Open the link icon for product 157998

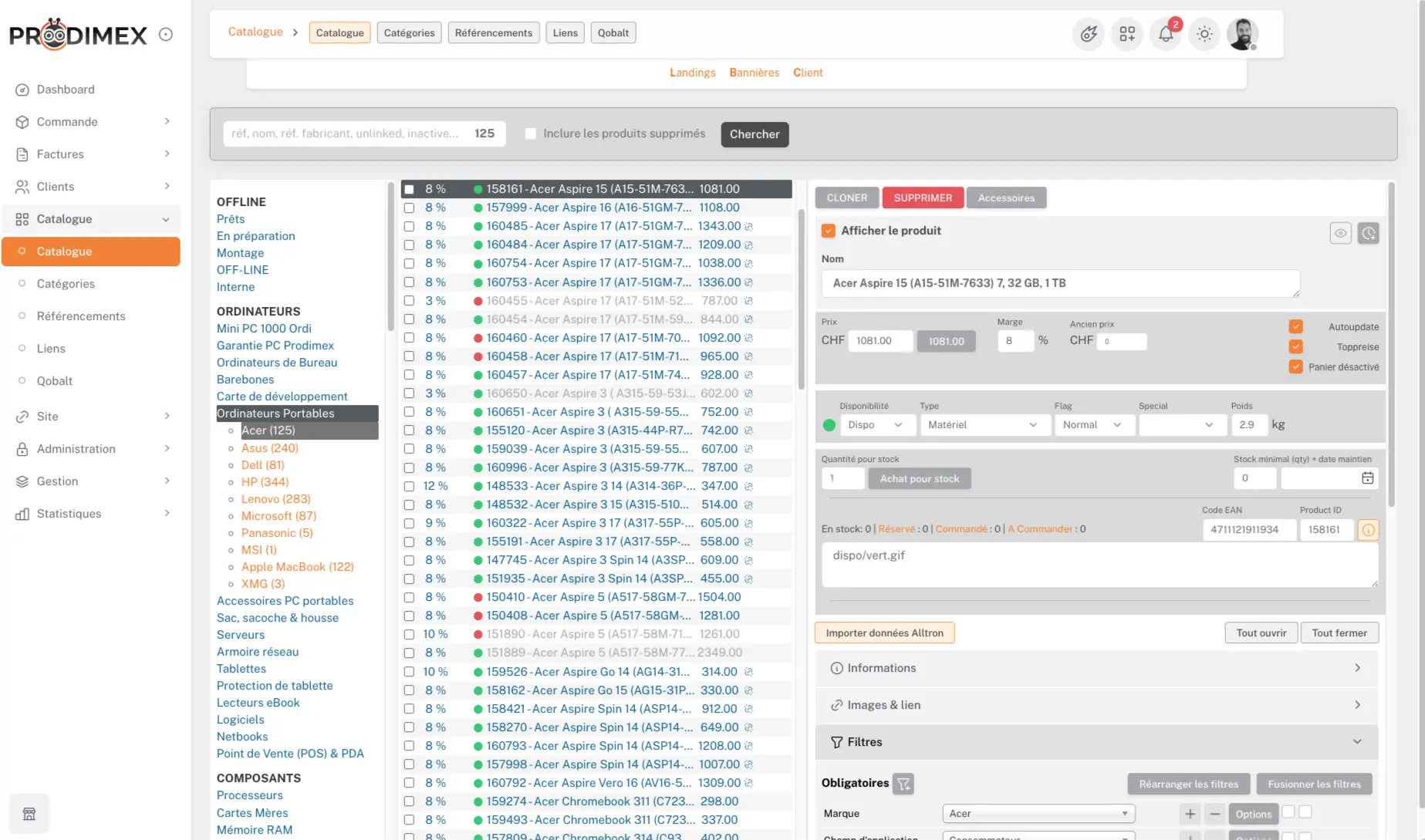748,765
